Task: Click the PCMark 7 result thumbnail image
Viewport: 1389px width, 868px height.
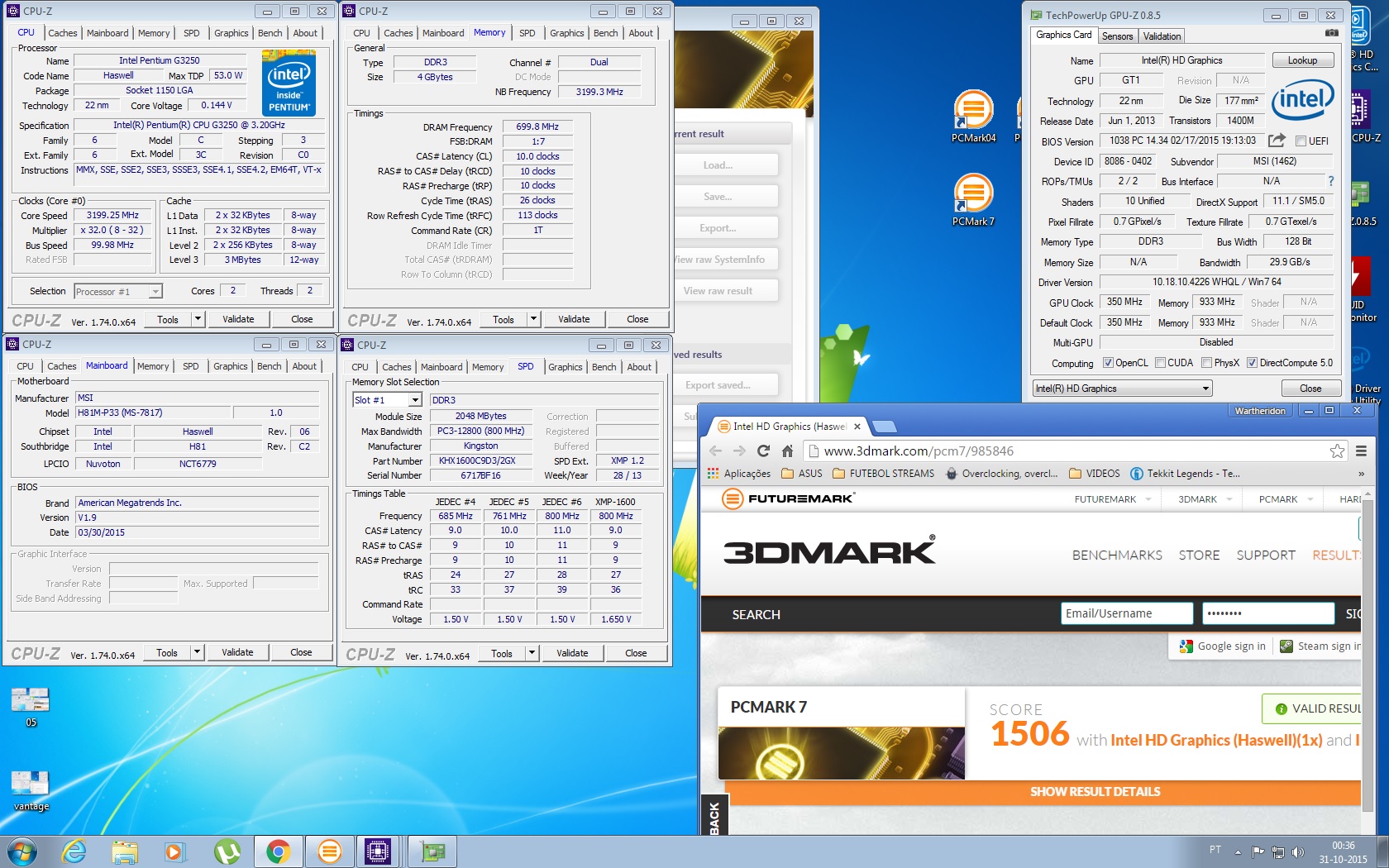Action: pos(841,752)
